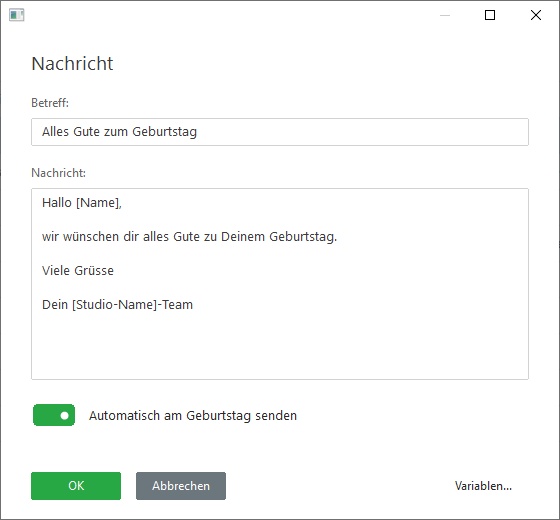This screenshot has width=560, height=520.
Task: Click the word 'Geburtstag' in the subject
Action: pyautogui.click(x=164, y=132)
